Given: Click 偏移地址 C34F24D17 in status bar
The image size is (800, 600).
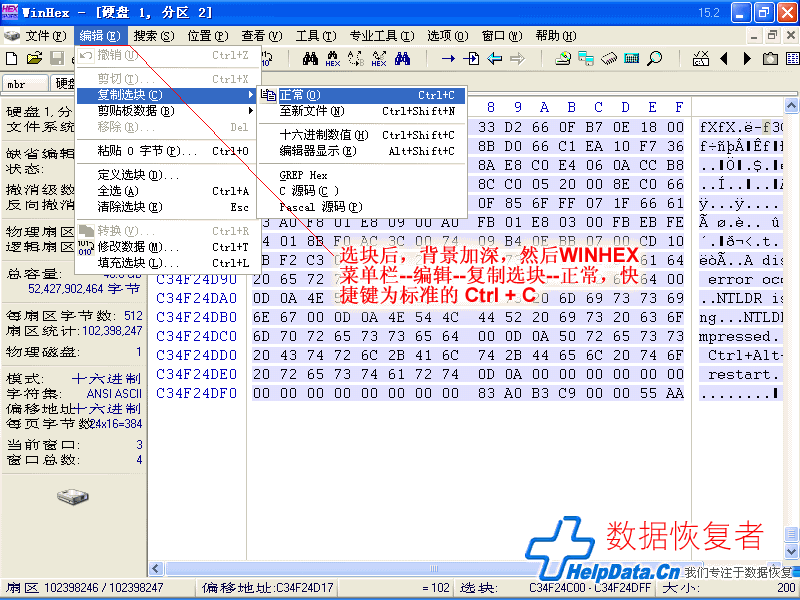Looking at the screenshot, I should [267, 588].
